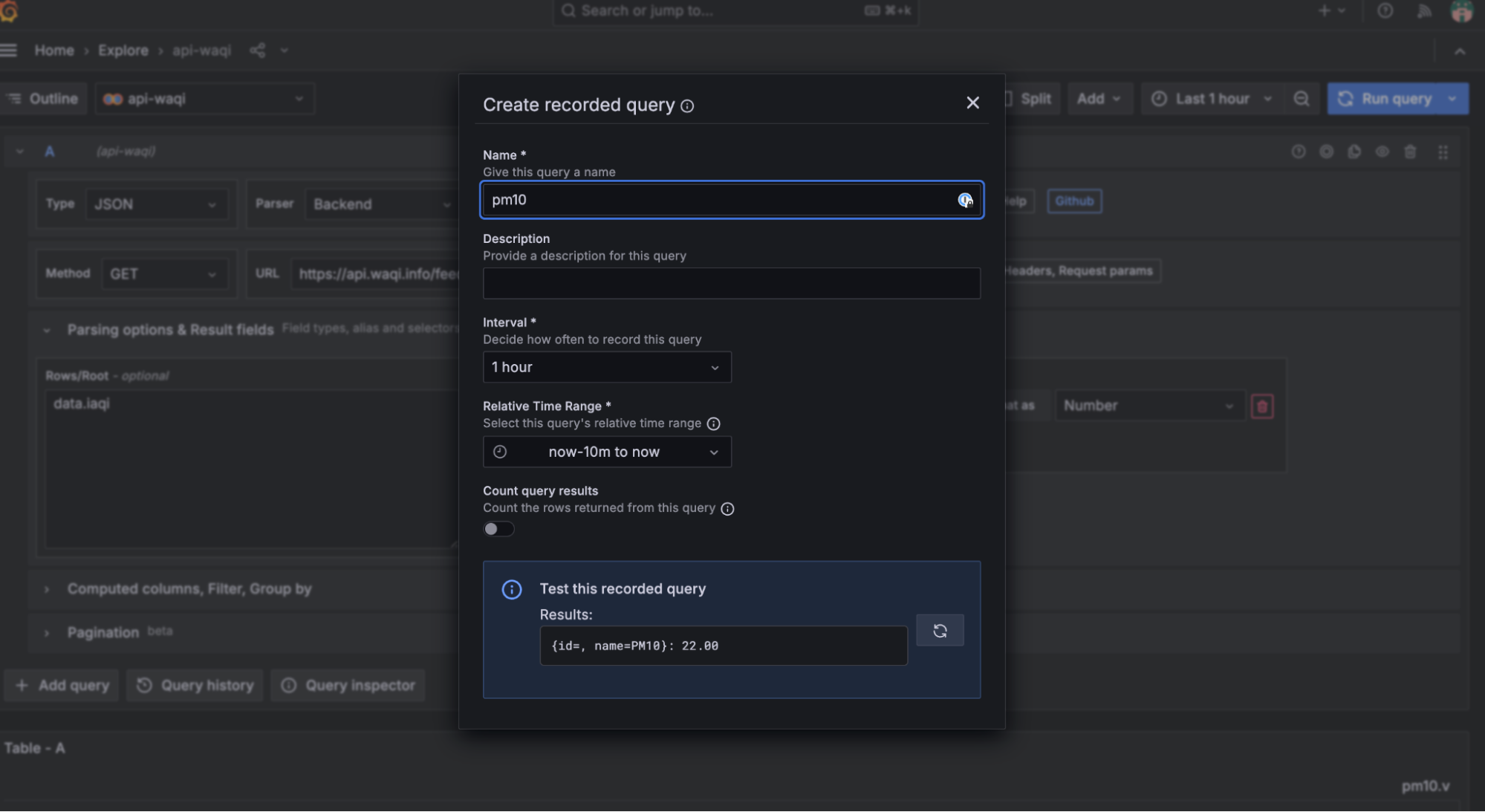Image resolution: width=1485 pixels, height=812 pixels.
Task: Click the Description input field
Action: tap(731, 283)
